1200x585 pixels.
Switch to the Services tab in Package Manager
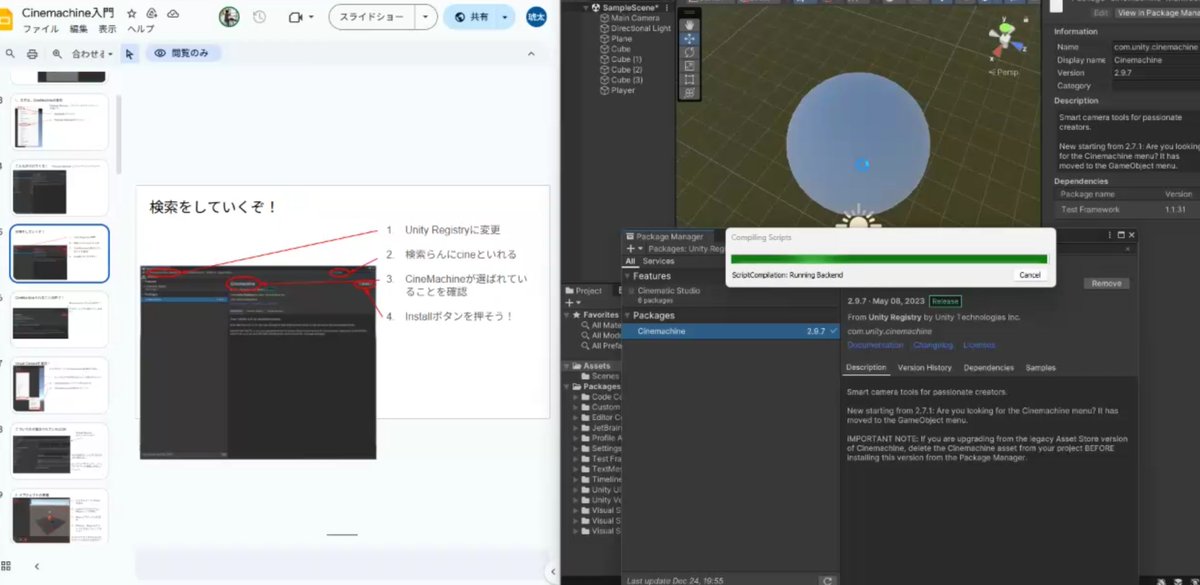658,261
